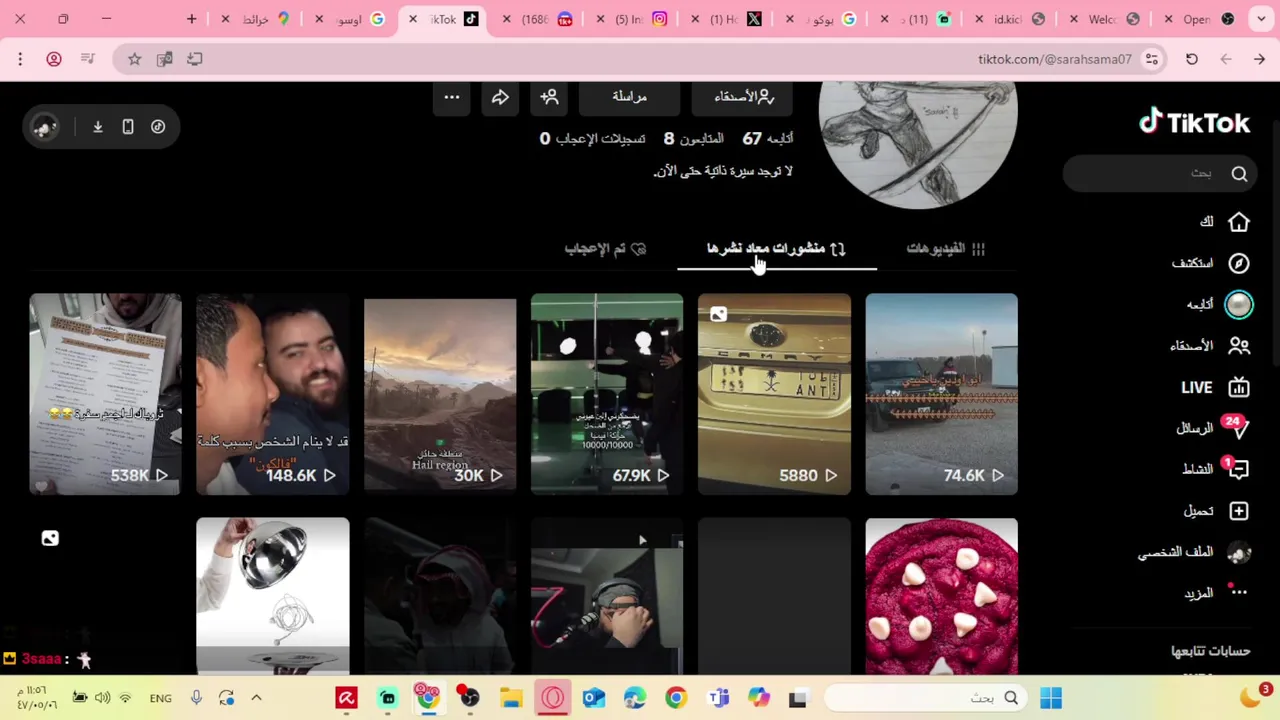
Task: Click the site settings icon in address bar
Action: [x=1152, y=59]
